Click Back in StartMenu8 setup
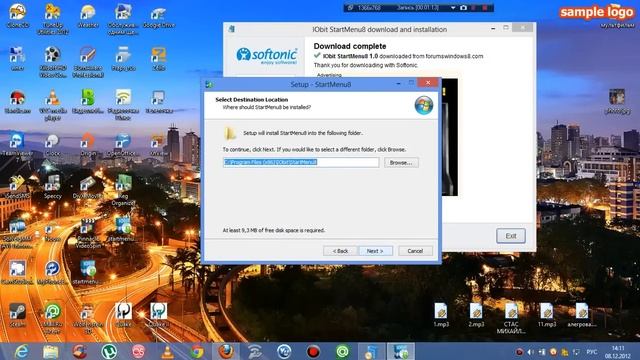 pos(340,251)
